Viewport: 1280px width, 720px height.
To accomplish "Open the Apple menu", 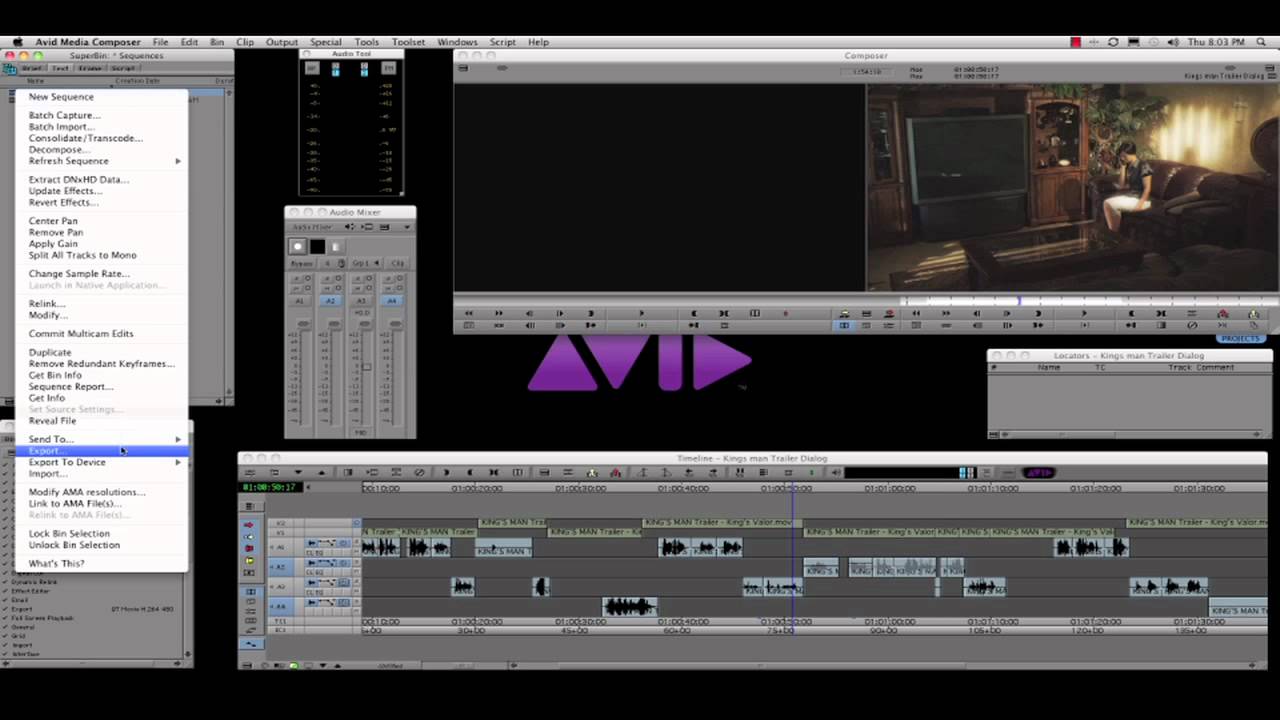I will pos(17,42).
